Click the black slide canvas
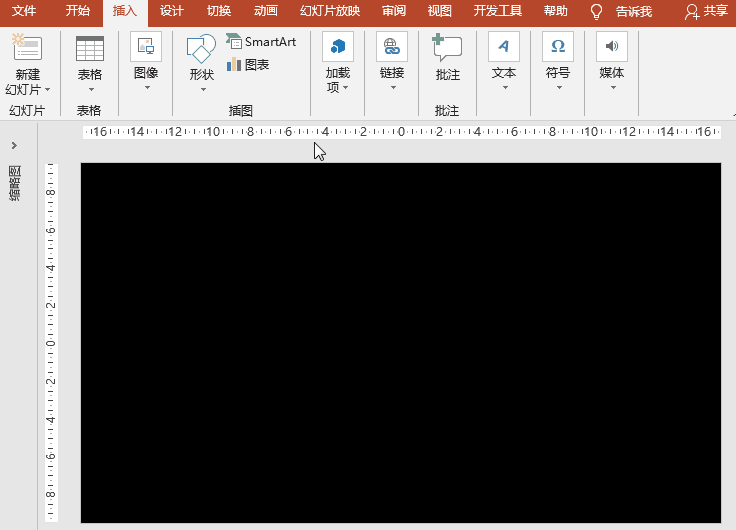Viewport: 736px width, 530px height. pyautogui.click(x=401, y=343)
